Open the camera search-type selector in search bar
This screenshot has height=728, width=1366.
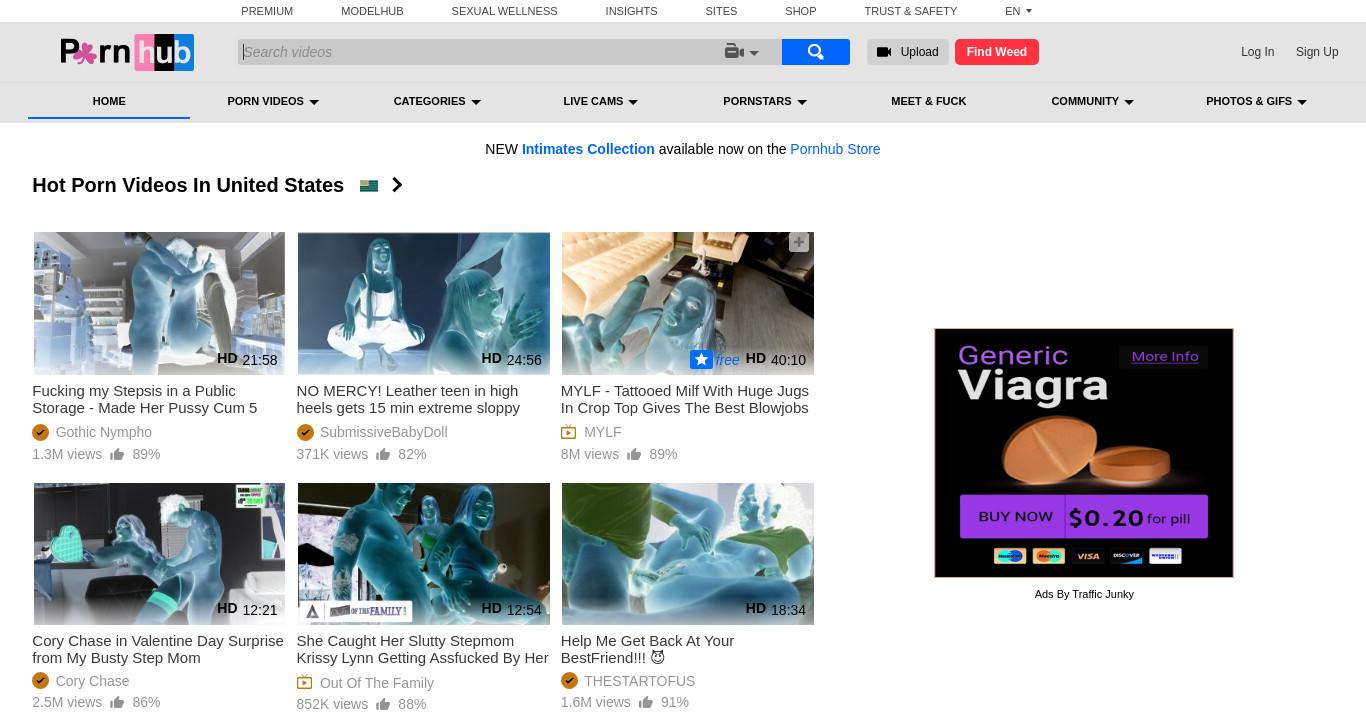pyautogui.click(x=742, y=52)
